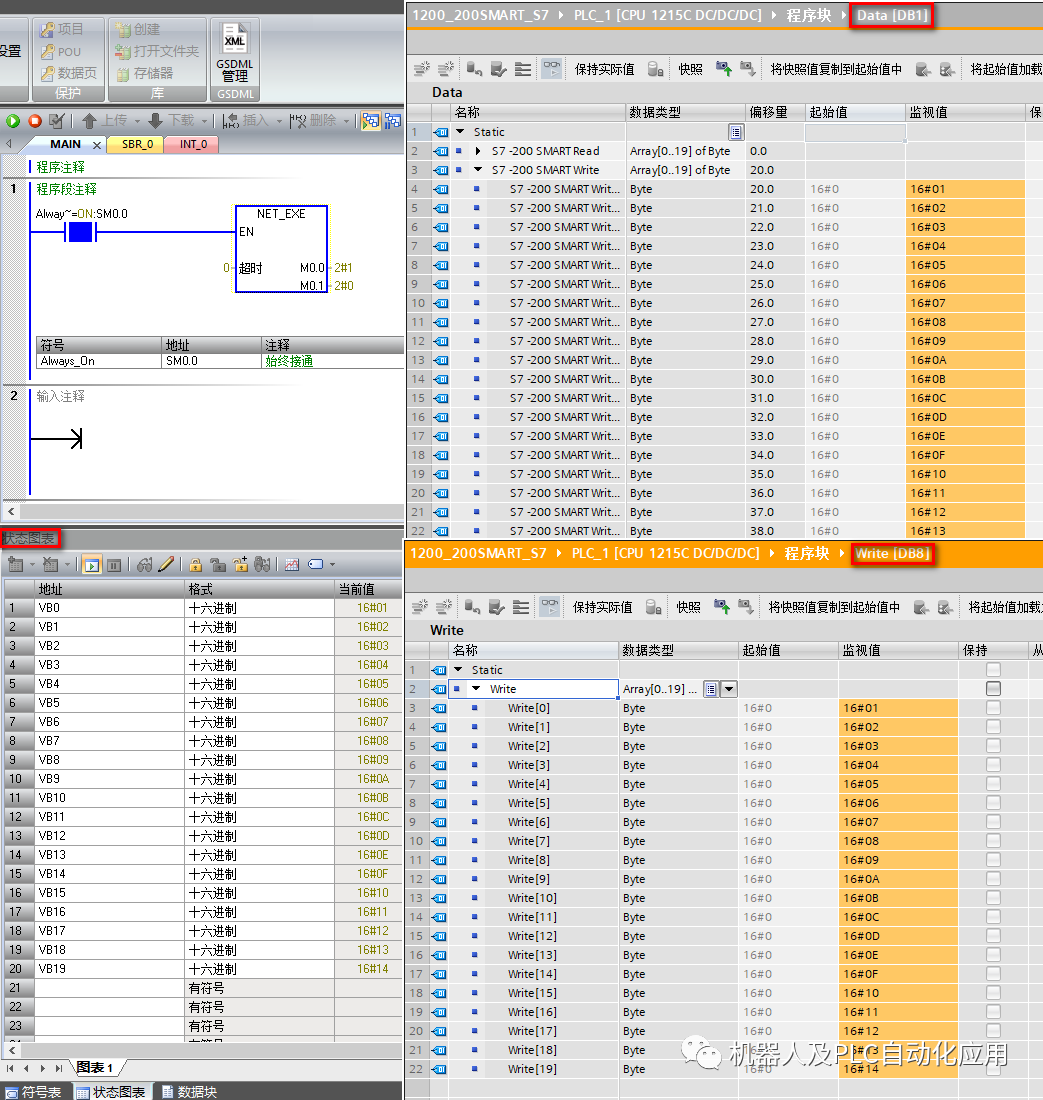Click the force lock icon in status chart

click(x=196, y=565)
